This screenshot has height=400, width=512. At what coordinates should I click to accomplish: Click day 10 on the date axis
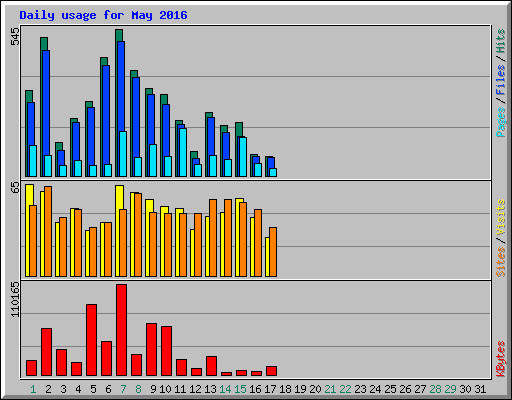pos(165,389)
